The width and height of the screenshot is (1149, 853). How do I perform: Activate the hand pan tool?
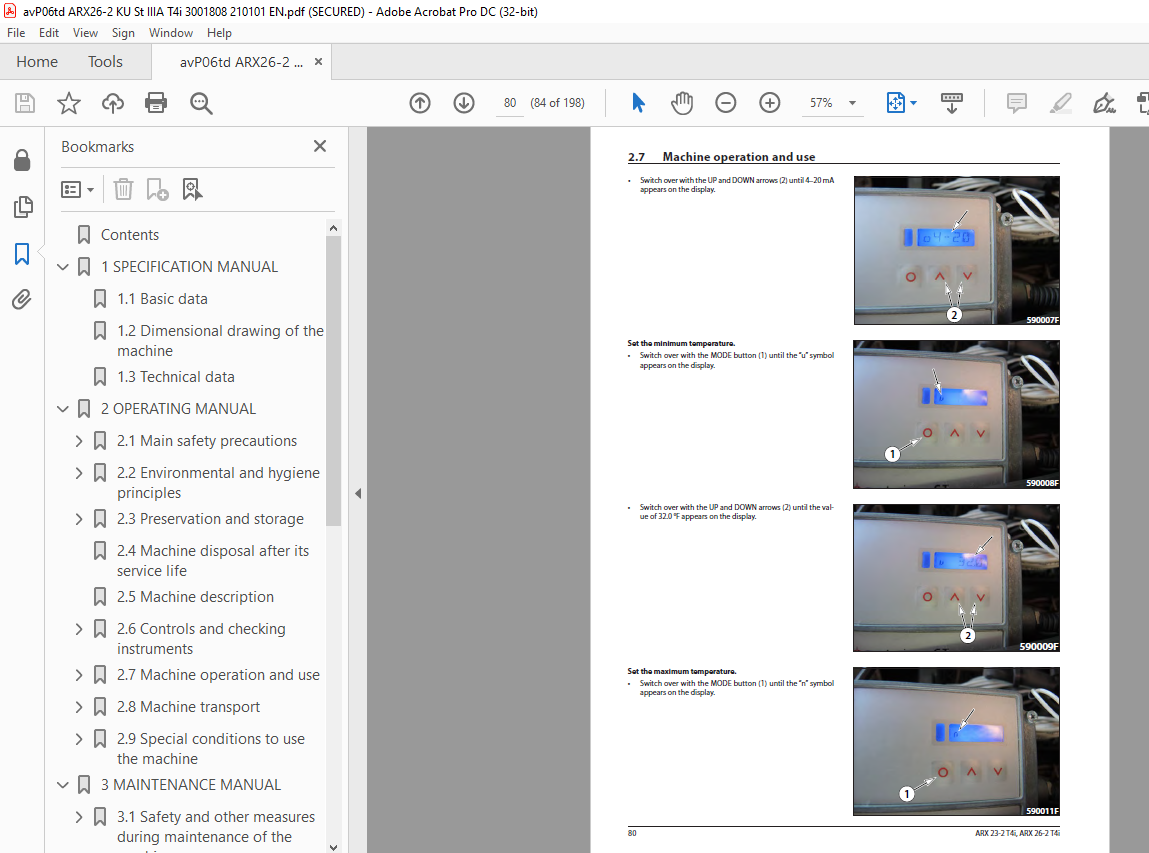682,103
